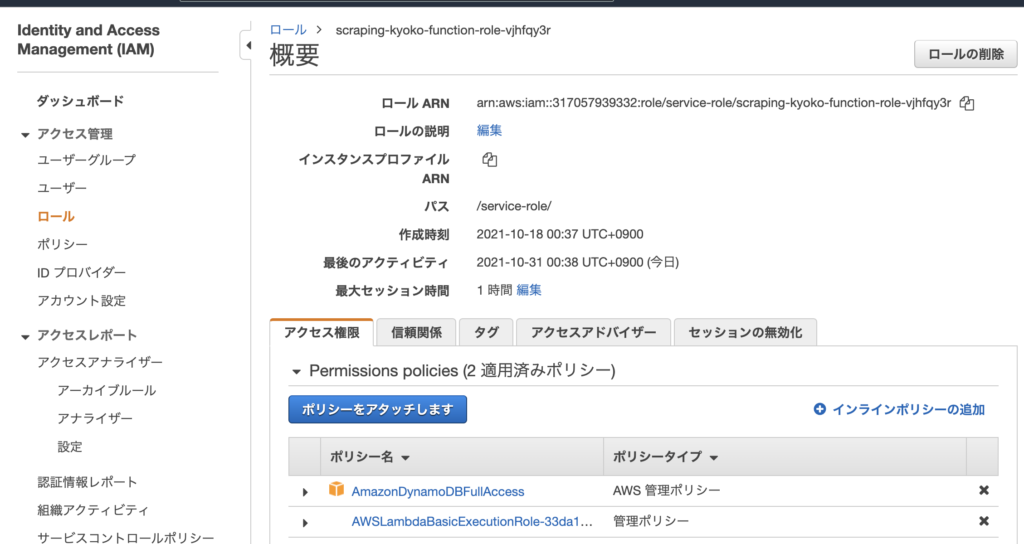Screen dimensions: 1024x544
Task: Click the scraping-kyoko-function-role-vjhfqy3r breadcrumb text
Action: 443,30
